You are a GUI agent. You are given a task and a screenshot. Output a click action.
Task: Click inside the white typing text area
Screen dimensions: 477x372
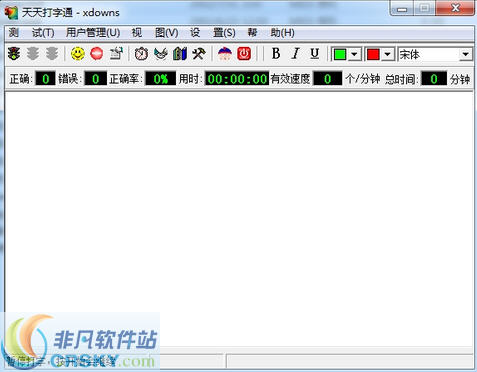pos(239,220)
